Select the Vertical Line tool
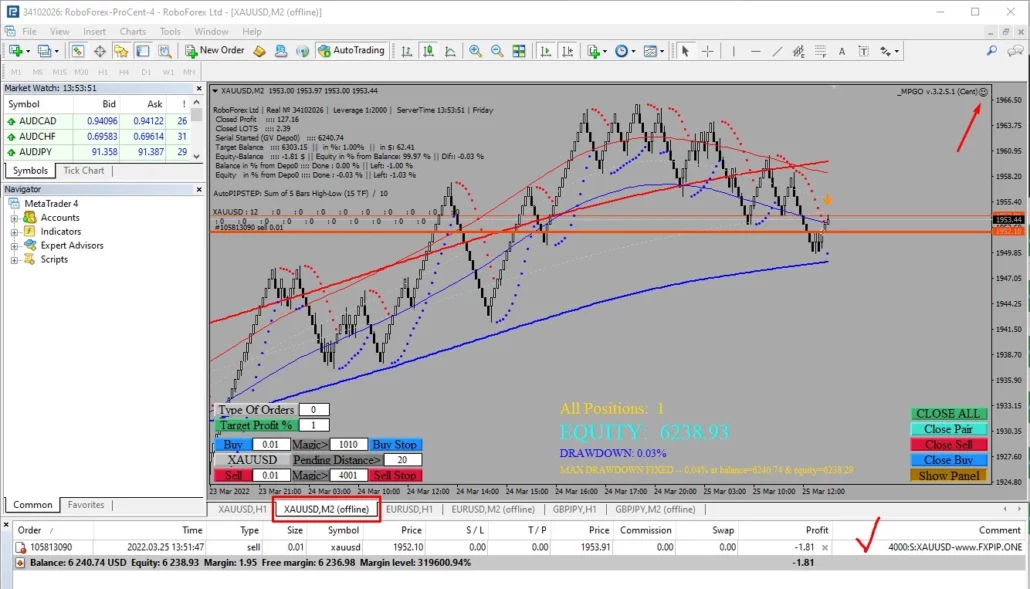1030x589 pixels. pos(733,51)
